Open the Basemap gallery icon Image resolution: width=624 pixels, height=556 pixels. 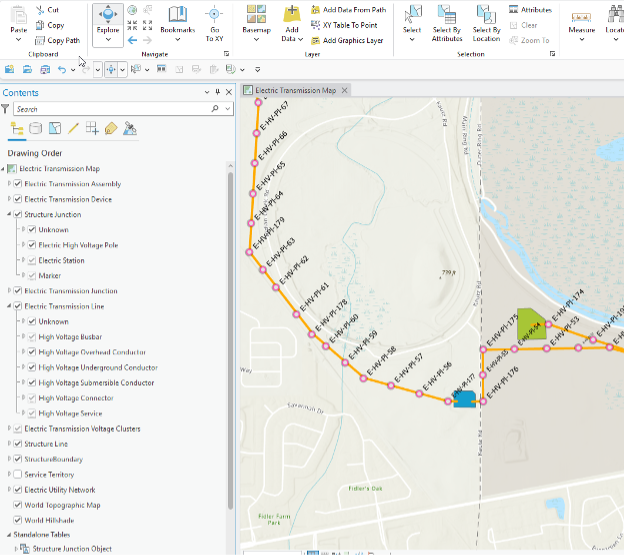(256, 15)
